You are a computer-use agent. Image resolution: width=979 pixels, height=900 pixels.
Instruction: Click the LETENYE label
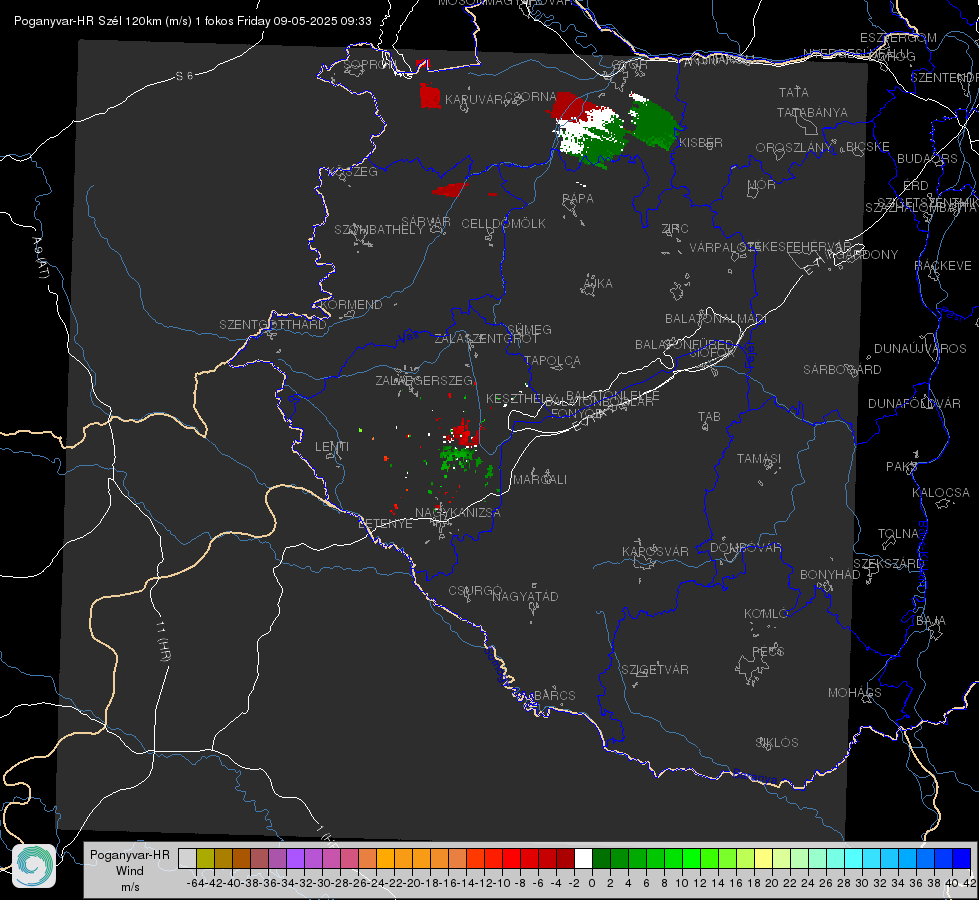[x=385, y=523]
